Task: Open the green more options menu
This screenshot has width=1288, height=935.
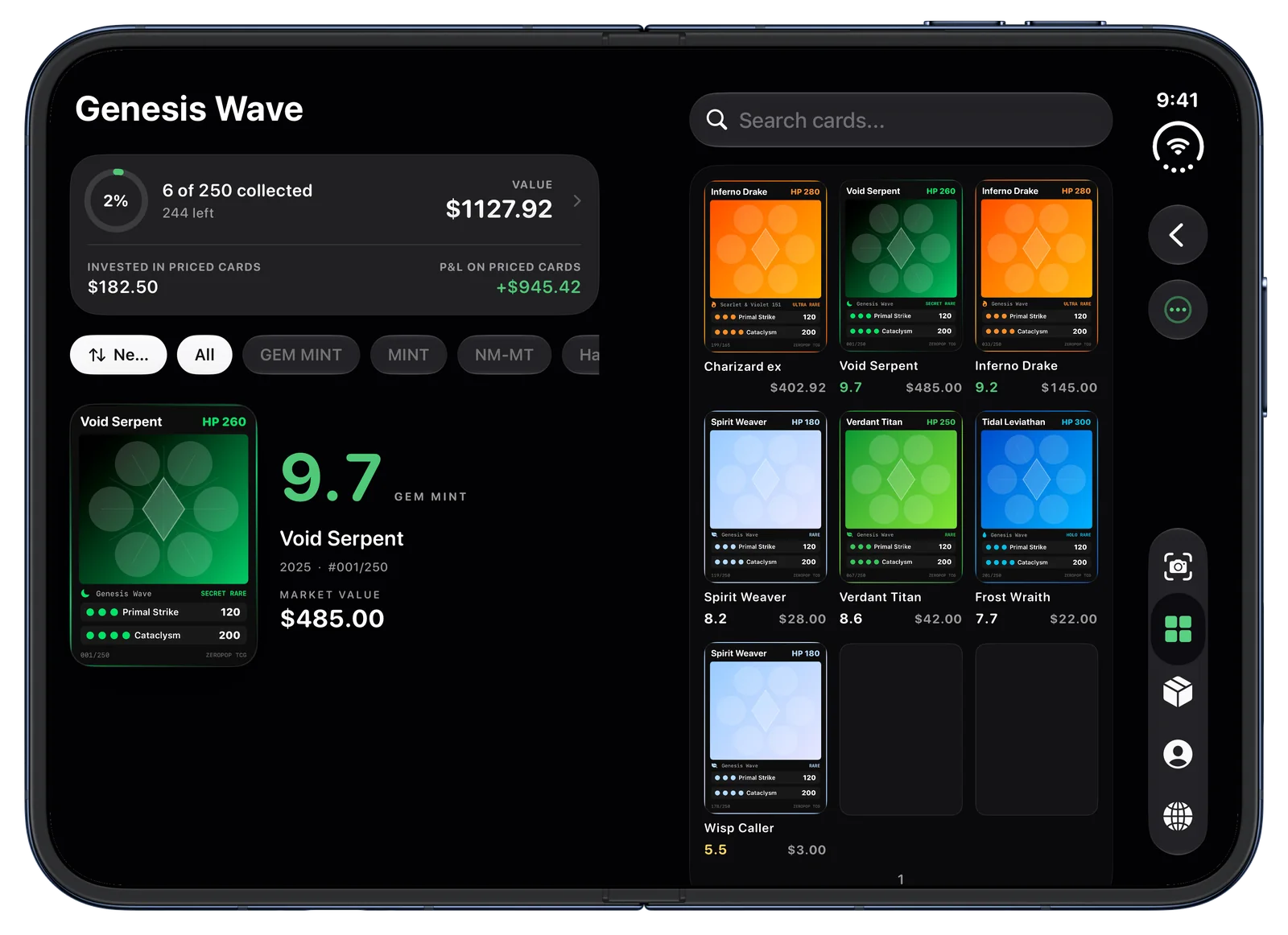Action: click(1177, 310)
